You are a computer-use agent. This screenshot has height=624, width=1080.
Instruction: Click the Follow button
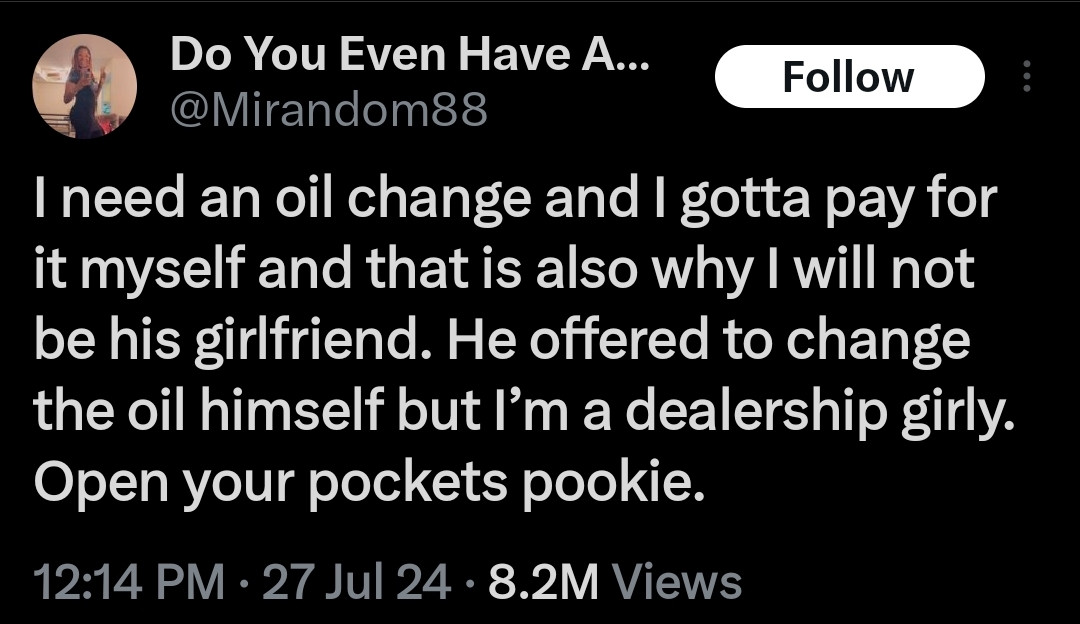point(849,77)
